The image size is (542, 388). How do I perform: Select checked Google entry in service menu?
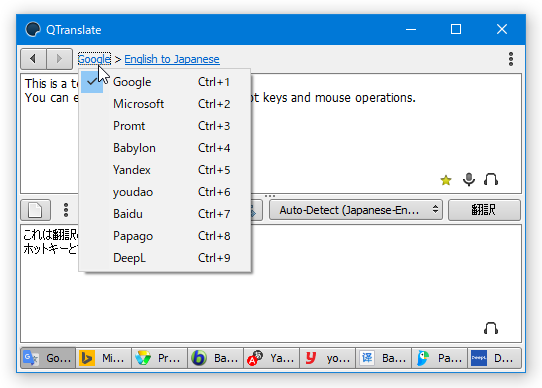[165, 82]
